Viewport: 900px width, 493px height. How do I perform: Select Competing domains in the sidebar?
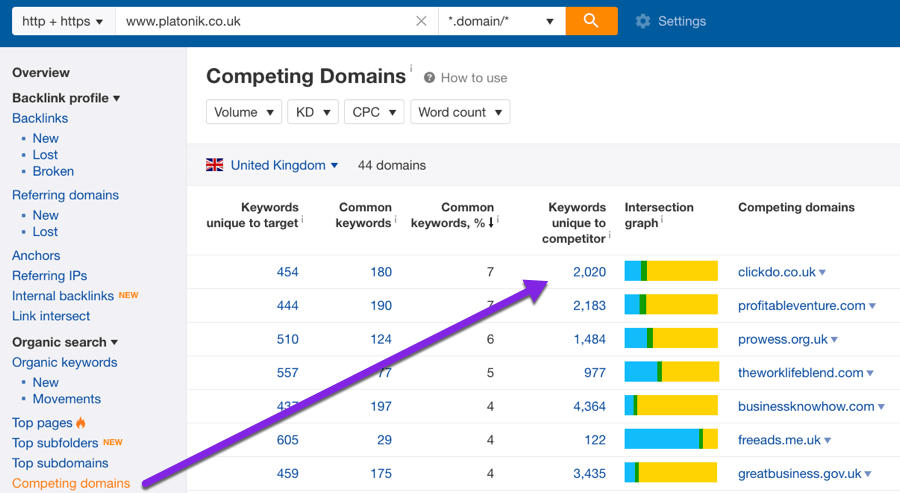tap(71, 483)
